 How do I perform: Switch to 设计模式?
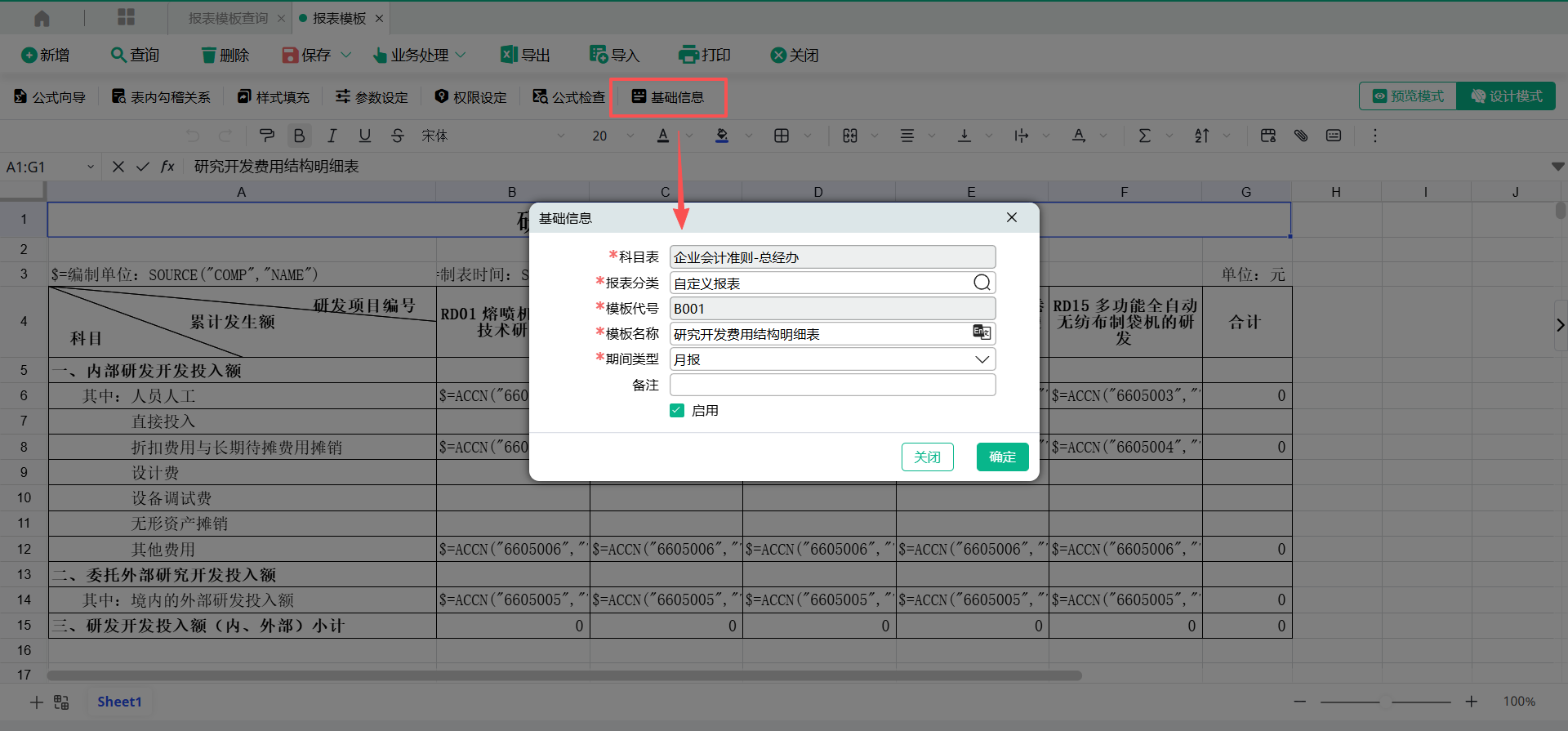1507,96
